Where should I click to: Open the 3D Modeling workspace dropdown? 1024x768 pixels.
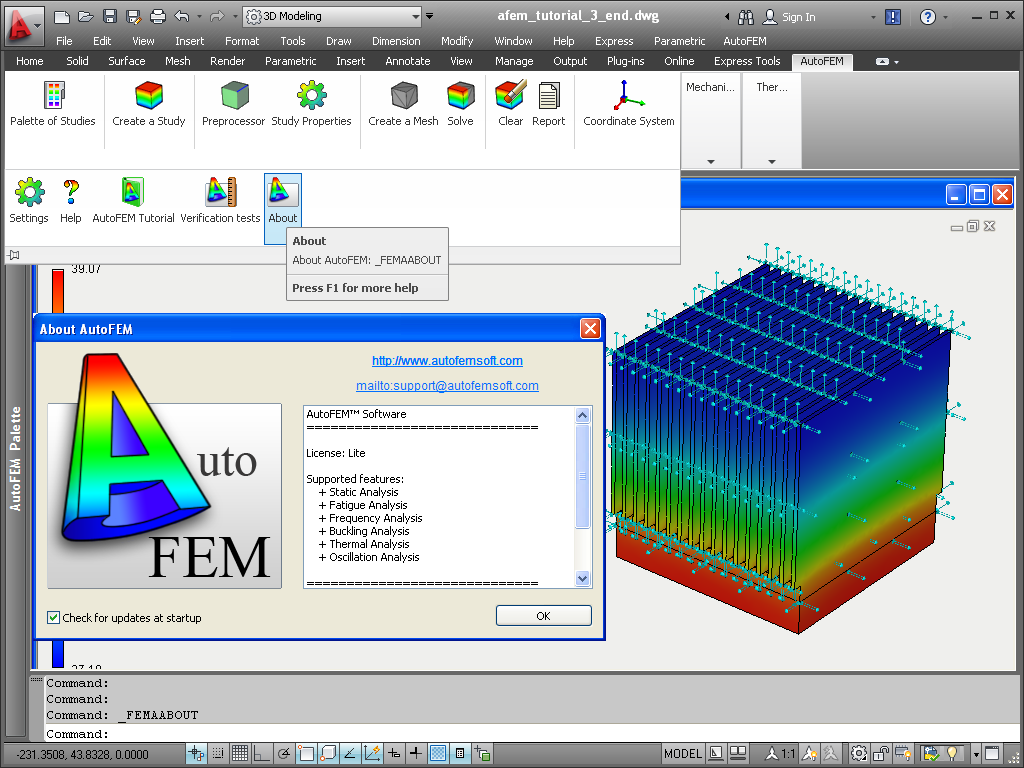pyautogui.click(x=332, y=16)
